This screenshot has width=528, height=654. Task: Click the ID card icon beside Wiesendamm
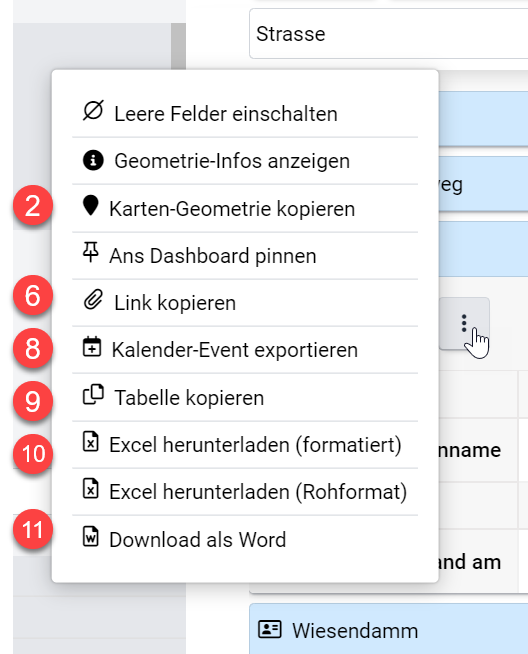point(270,629)
